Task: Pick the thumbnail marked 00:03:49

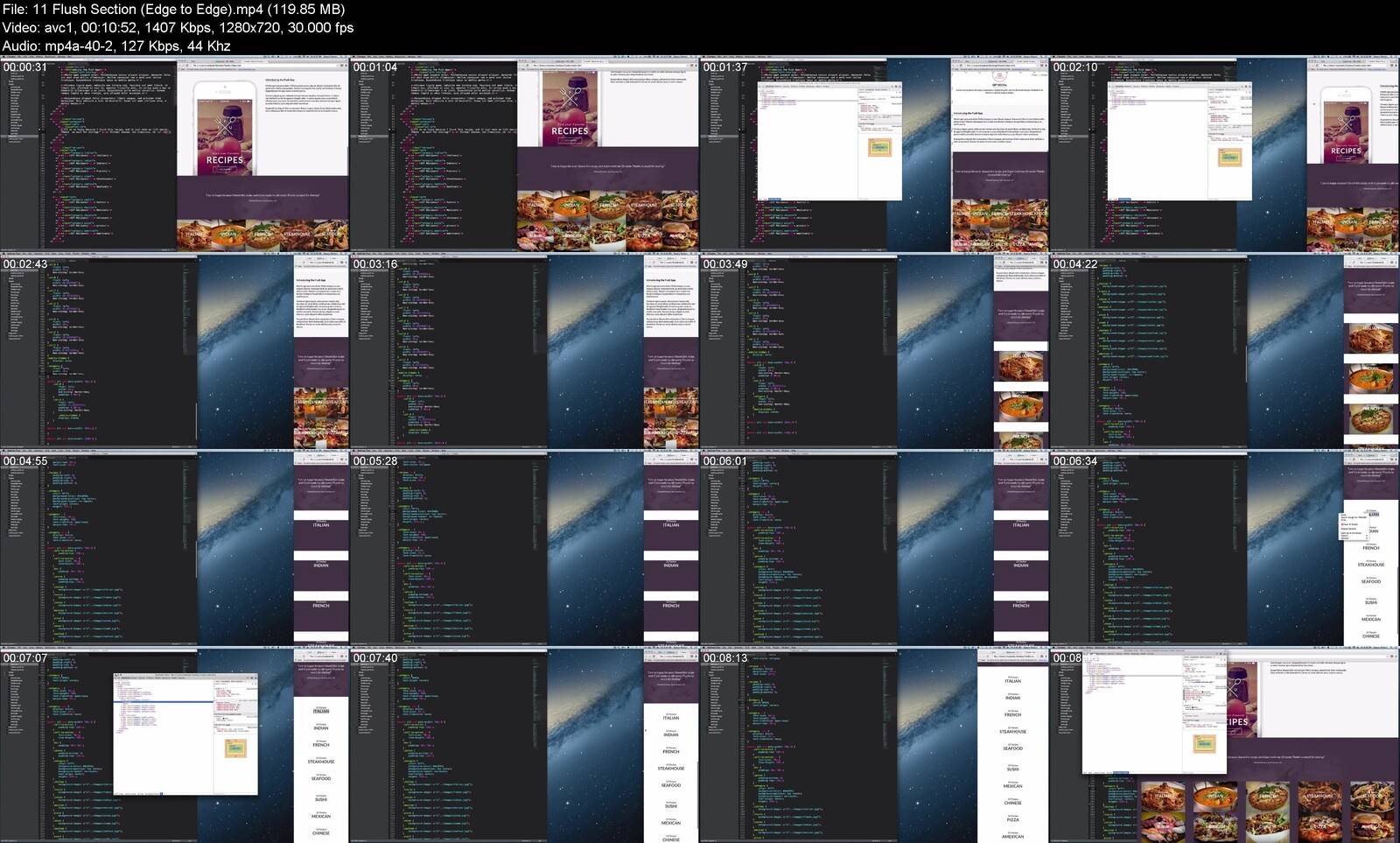Action: [x=875, y=351]
